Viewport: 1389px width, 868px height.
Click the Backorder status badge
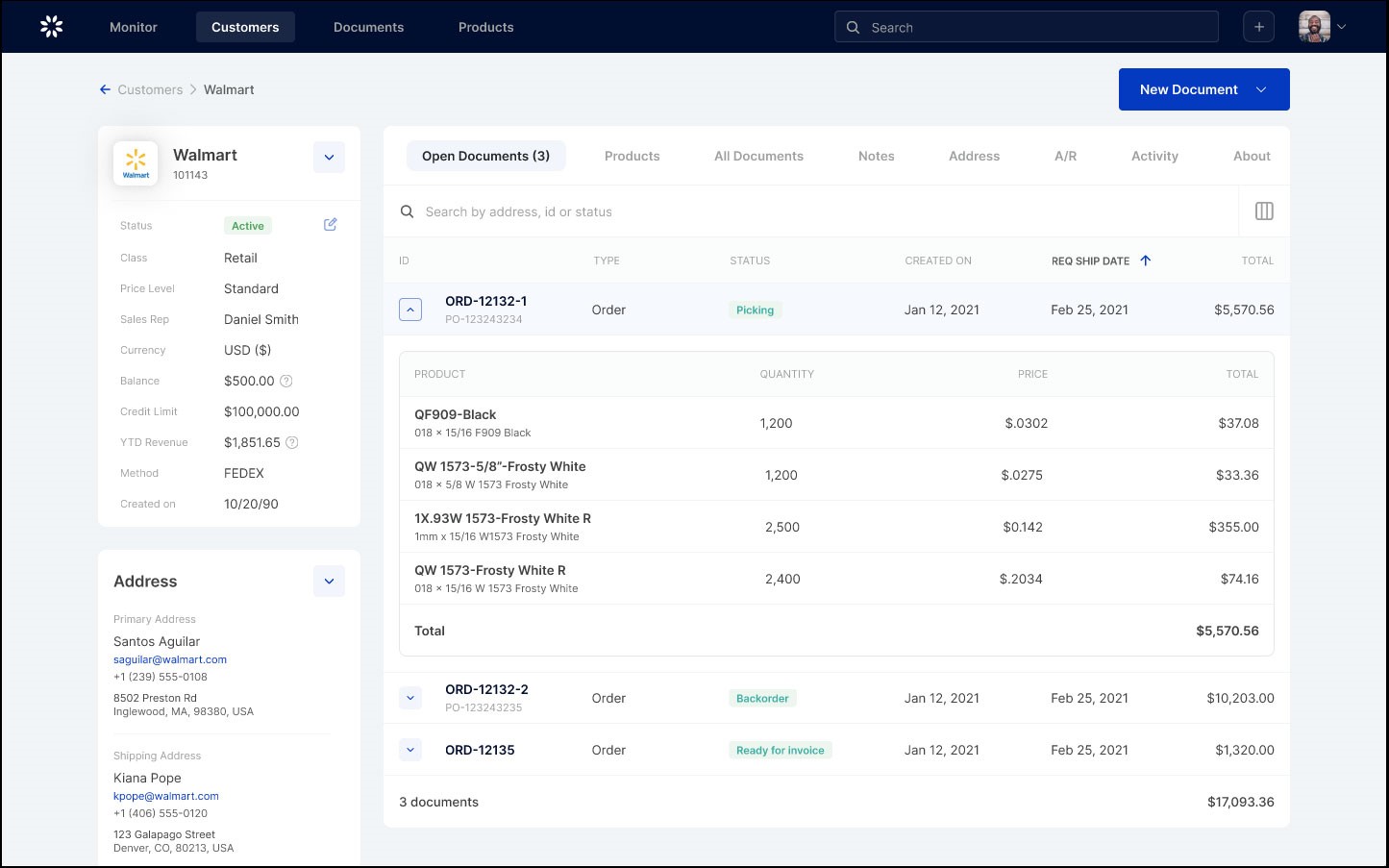click(762, 697)
